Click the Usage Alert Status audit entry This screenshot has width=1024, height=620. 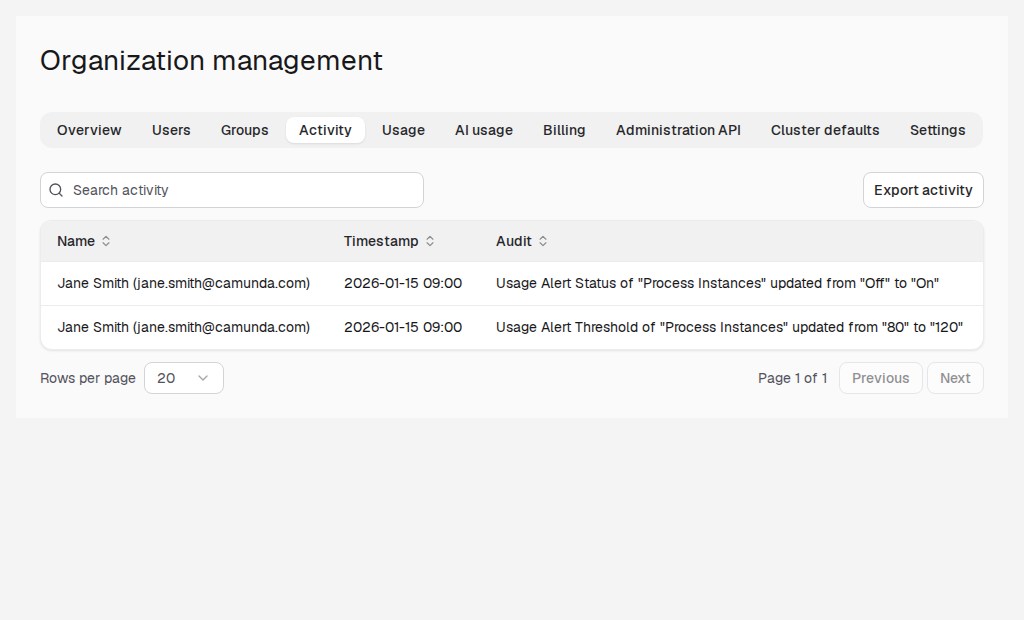[717, 284]
